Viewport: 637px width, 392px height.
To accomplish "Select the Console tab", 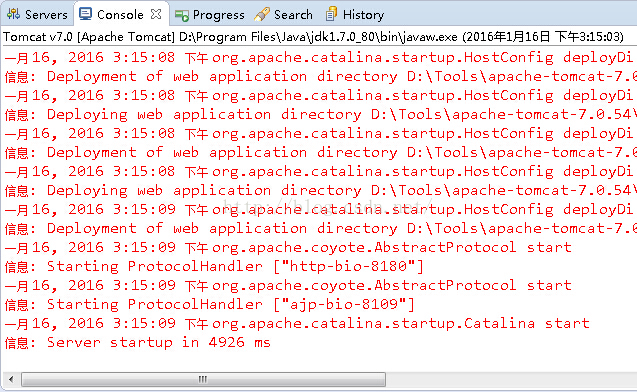I will 120,15.
